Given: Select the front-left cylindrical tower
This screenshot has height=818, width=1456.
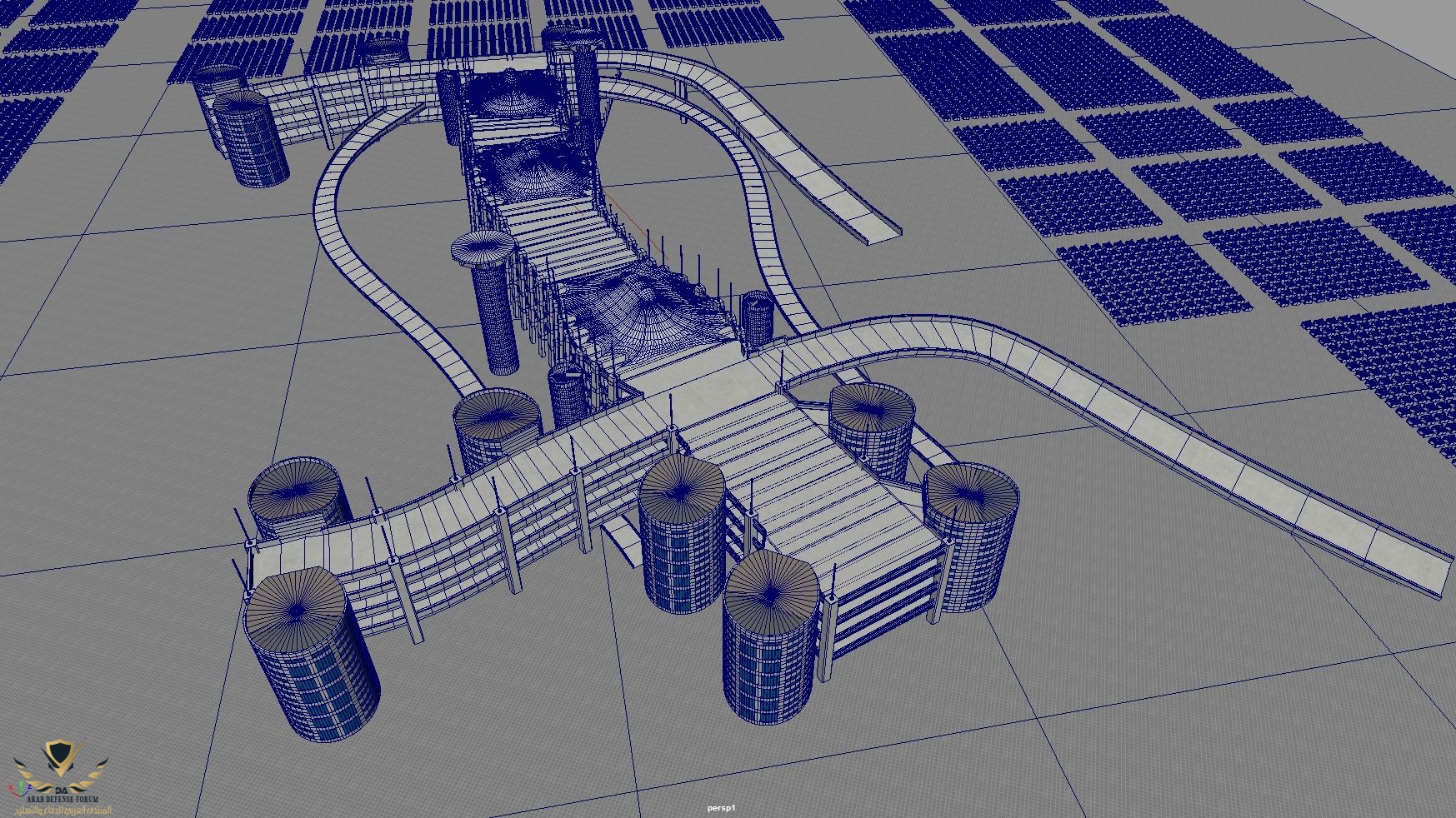Looking at the screenshot, I should tap(310, 654).
